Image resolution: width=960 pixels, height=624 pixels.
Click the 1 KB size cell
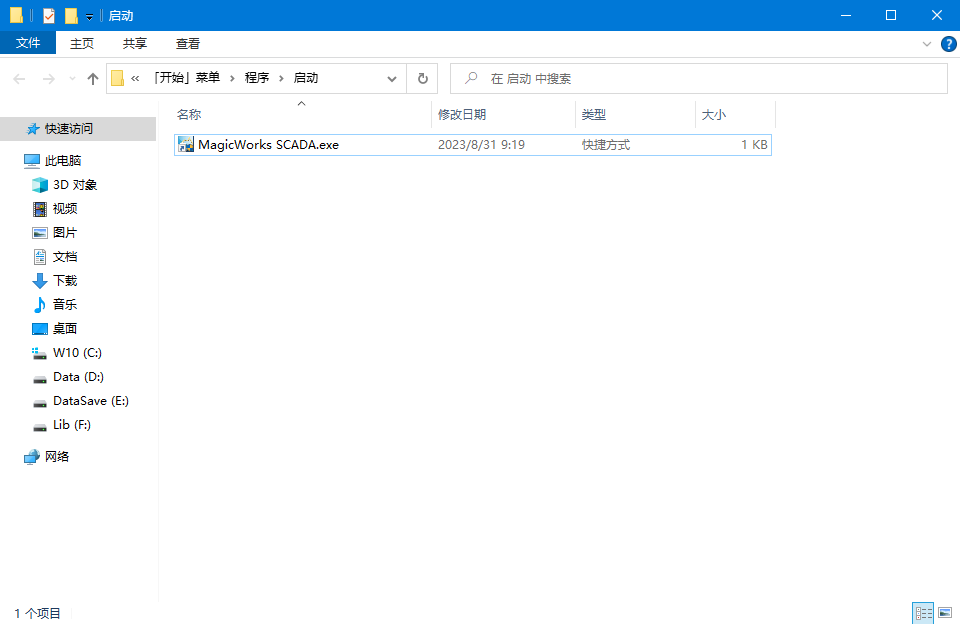[x=754, y=145]
